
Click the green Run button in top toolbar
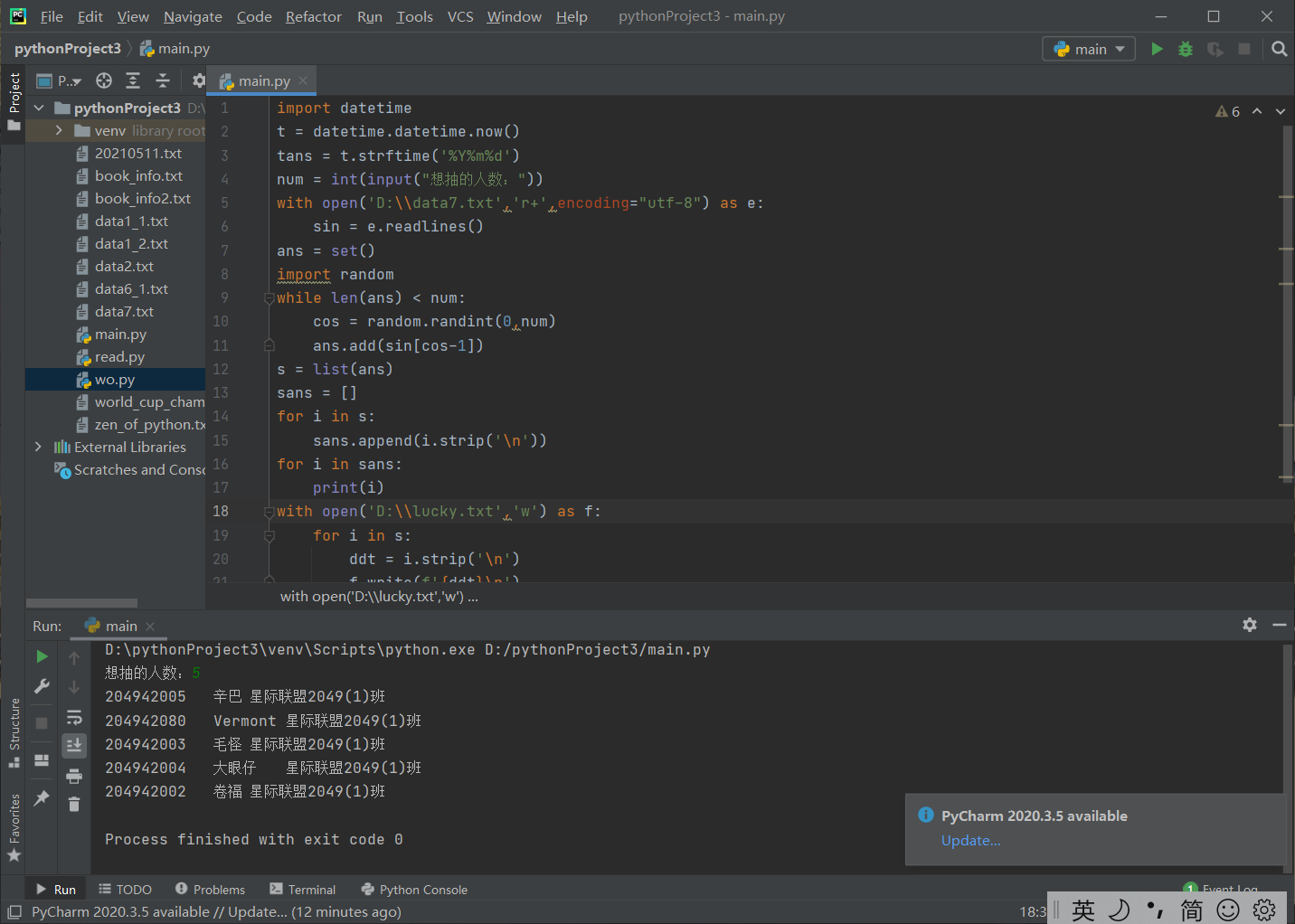[1157, 49]
